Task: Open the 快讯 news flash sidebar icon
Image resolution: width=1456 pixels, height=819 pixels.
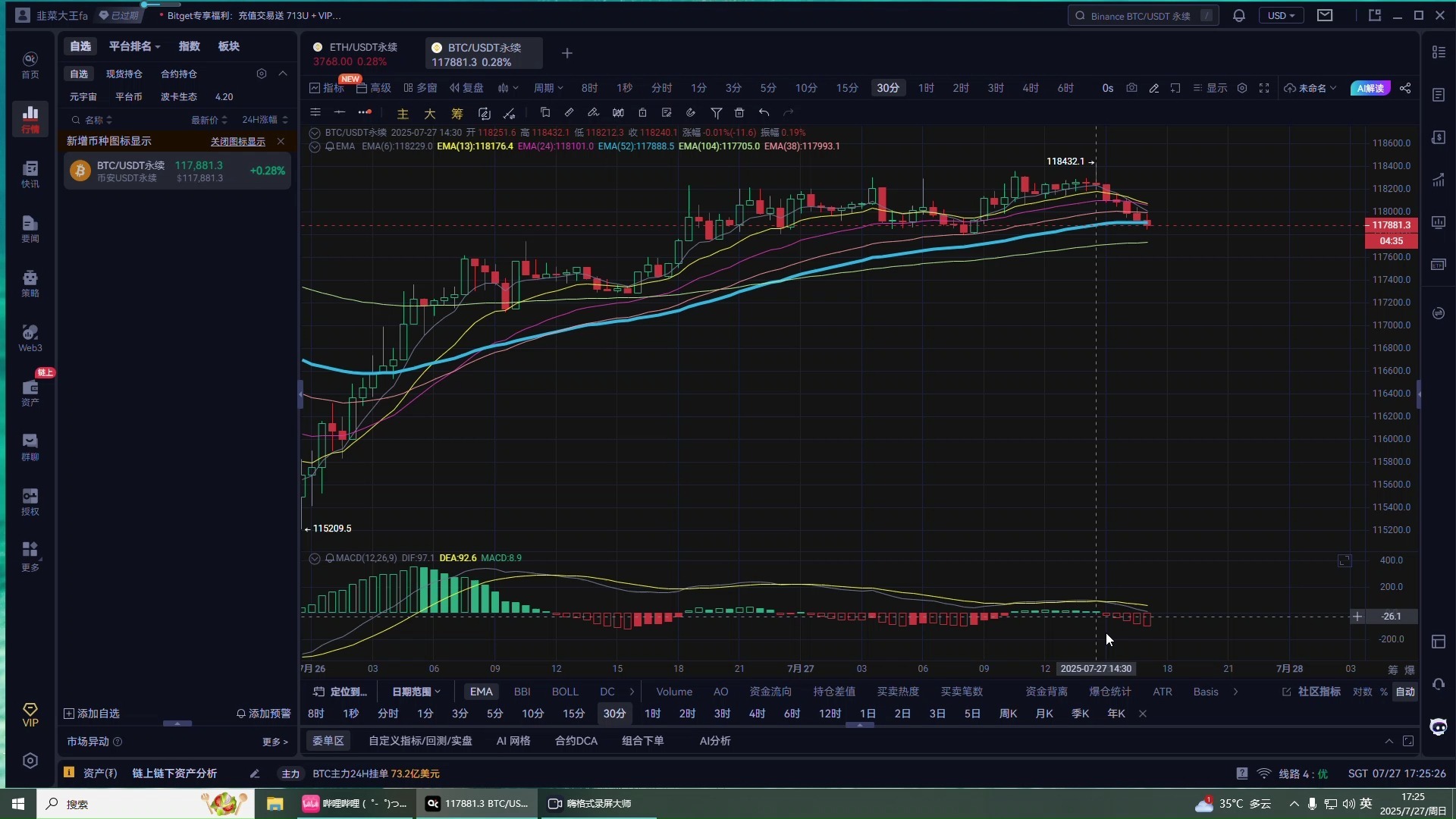Action: 30,174
